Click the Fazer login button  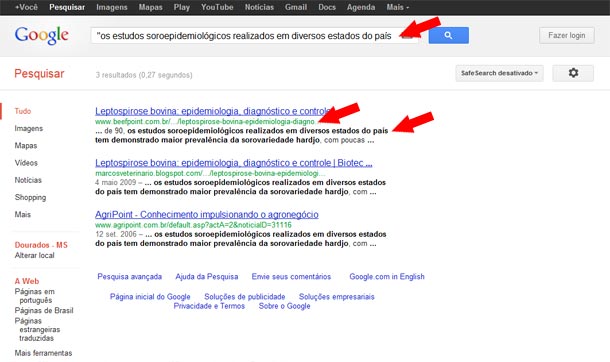(566, 35)
